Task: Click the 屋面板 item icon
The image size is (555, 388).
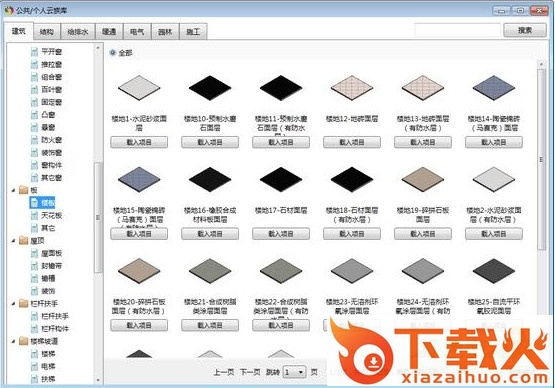Action: 34,253
